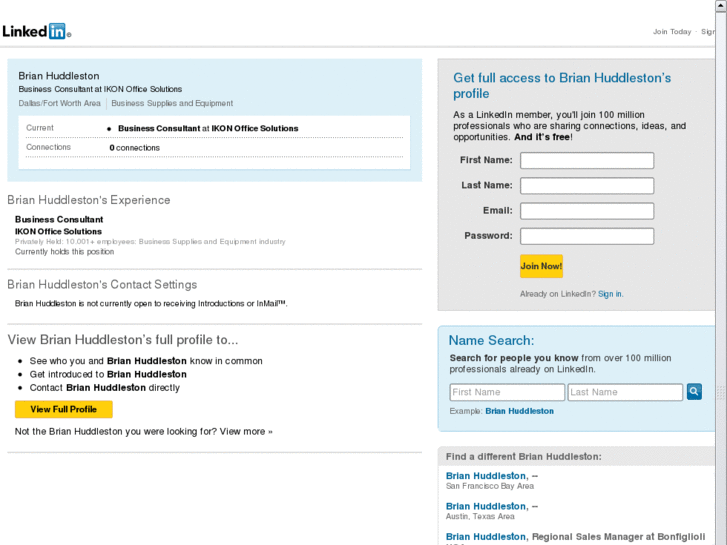
Task: Open the Sign in link below Join Now
Action: (x=610, y=294)
